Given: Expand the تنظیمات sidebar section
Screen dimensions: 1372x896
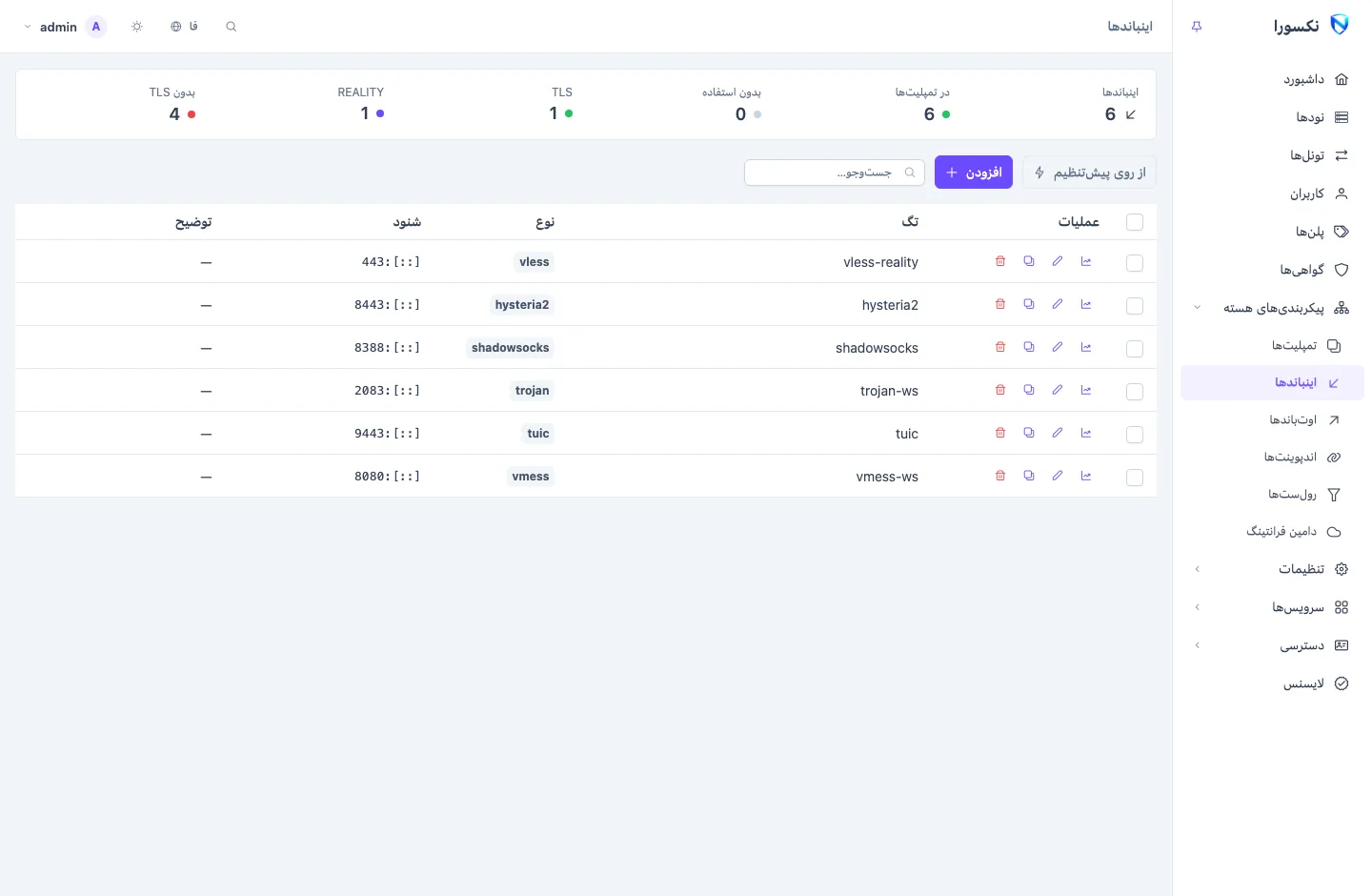Looking at the screenshot, I should pyautogui.click(x=1272, y=569).
